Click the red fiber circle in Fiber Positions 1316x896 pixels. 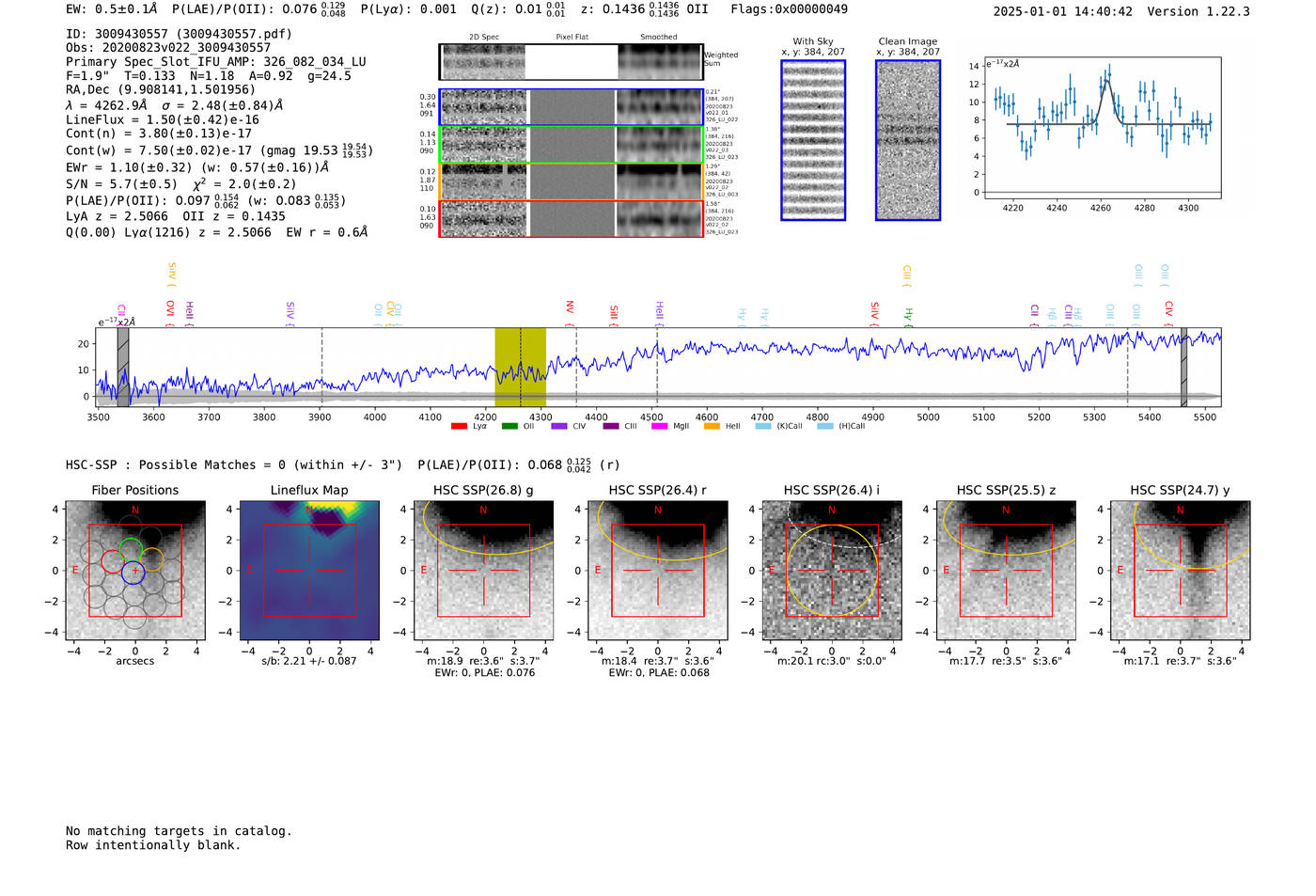[113, 561]
